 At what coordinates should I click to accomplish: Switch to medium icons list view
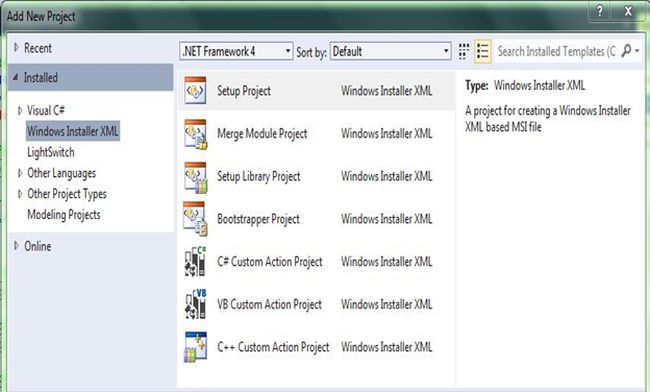[x=483, y=51]
